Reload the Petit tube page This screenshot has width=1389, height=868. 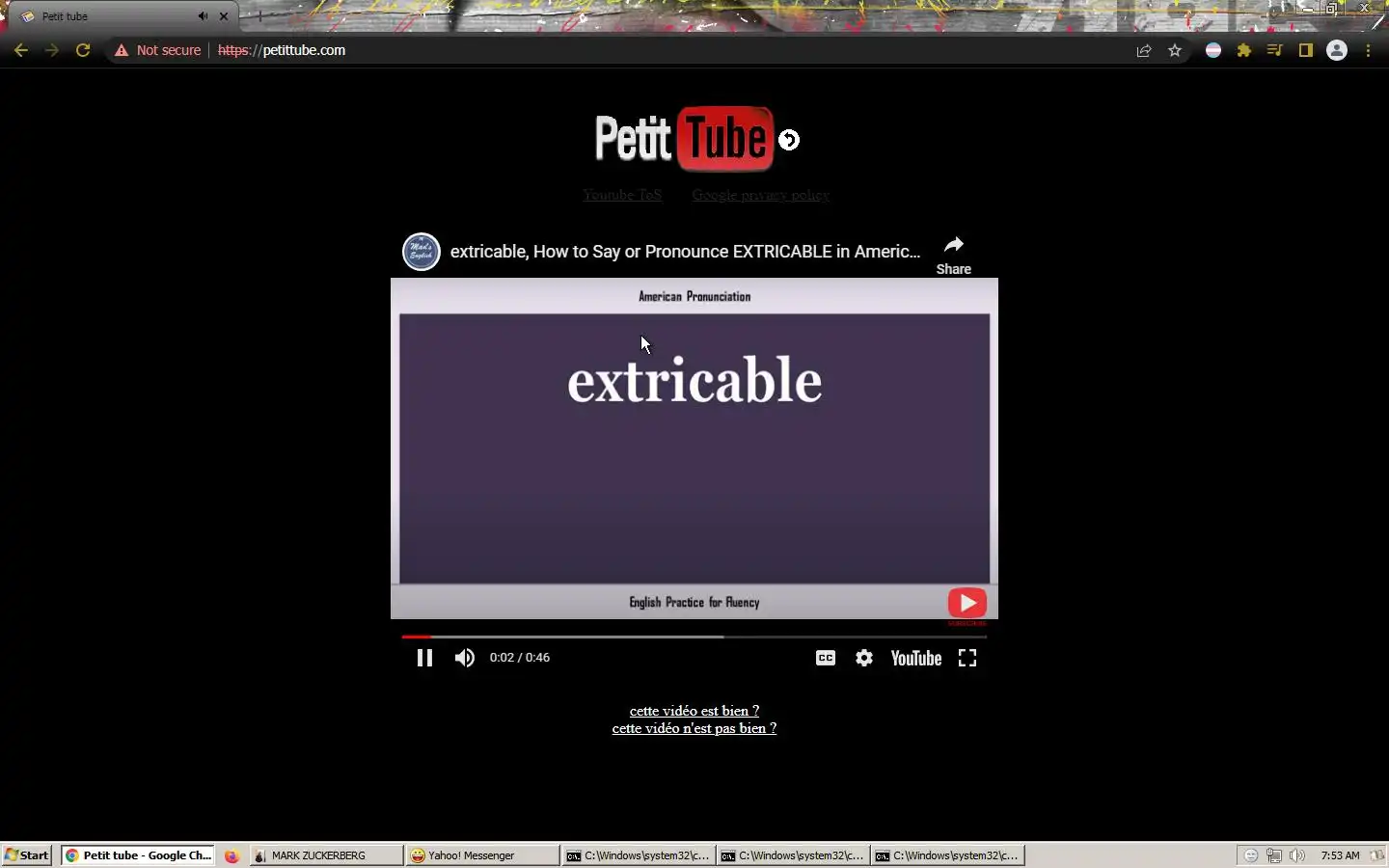click(x=83, y=50)
